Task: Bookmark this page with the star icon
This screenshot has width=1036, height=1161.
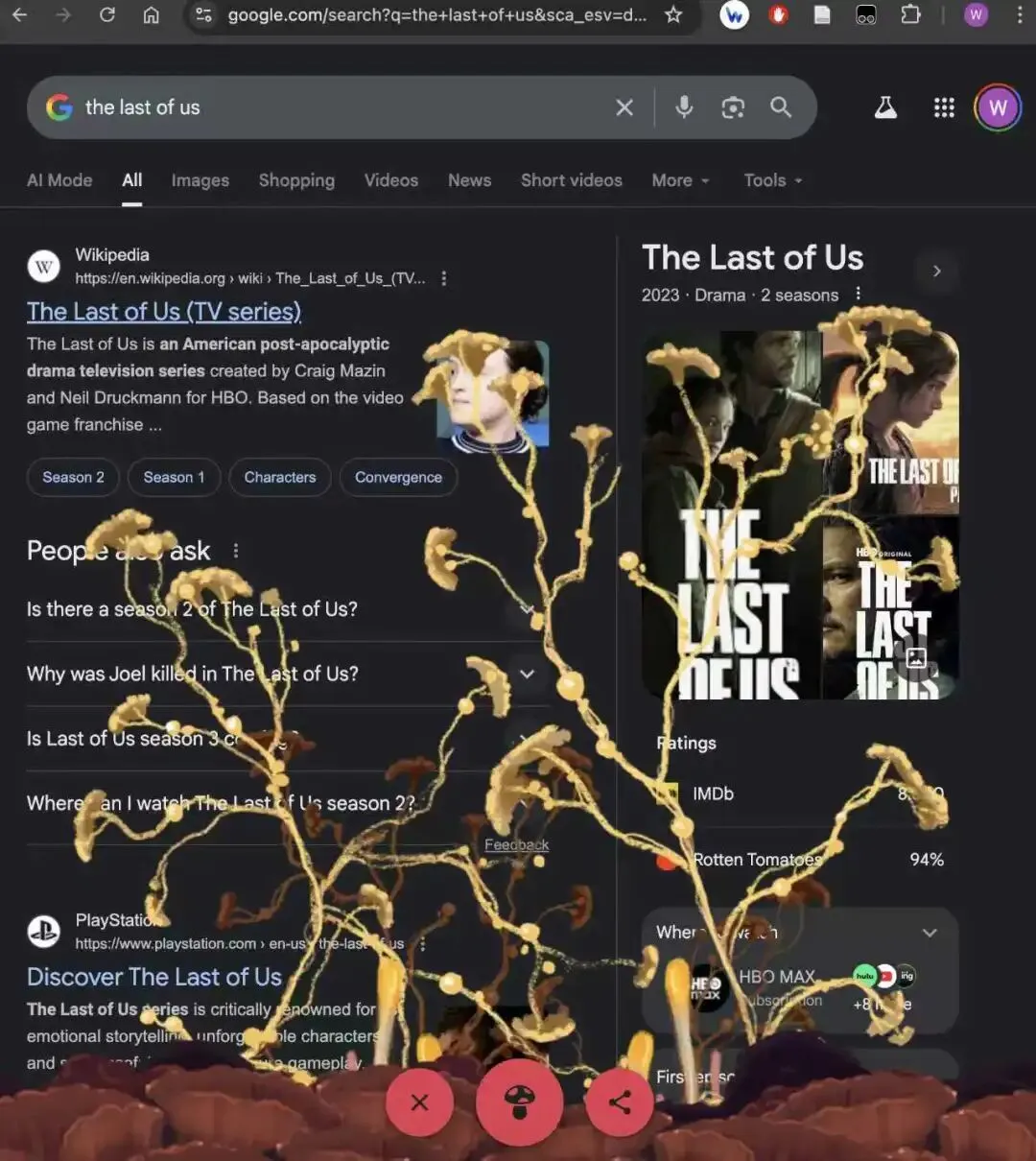Action: click(673, 15)
